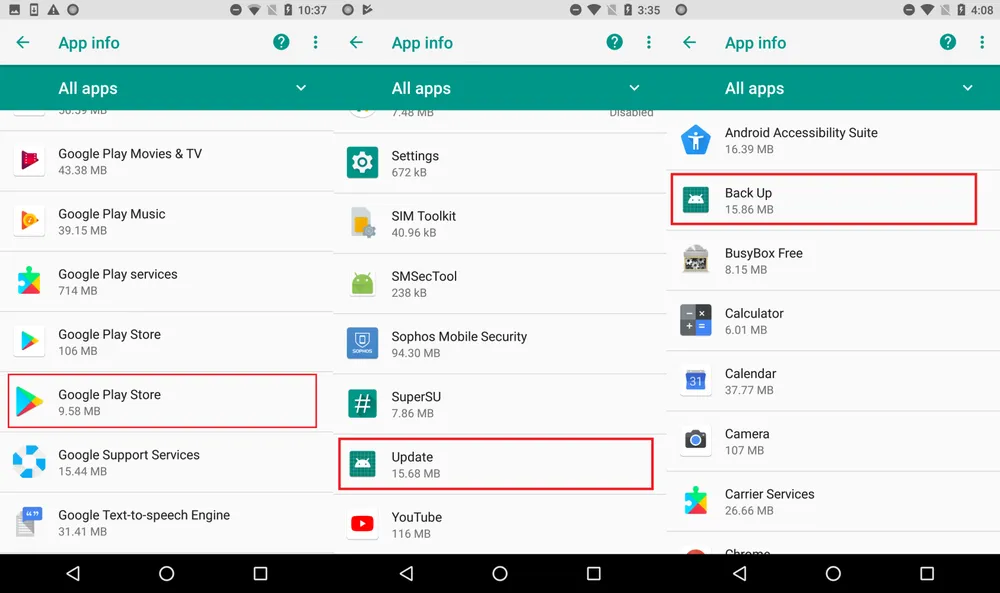Tap the SuperSU hash icon
This screenshot has width=1000, height=593.
[362, 403]
